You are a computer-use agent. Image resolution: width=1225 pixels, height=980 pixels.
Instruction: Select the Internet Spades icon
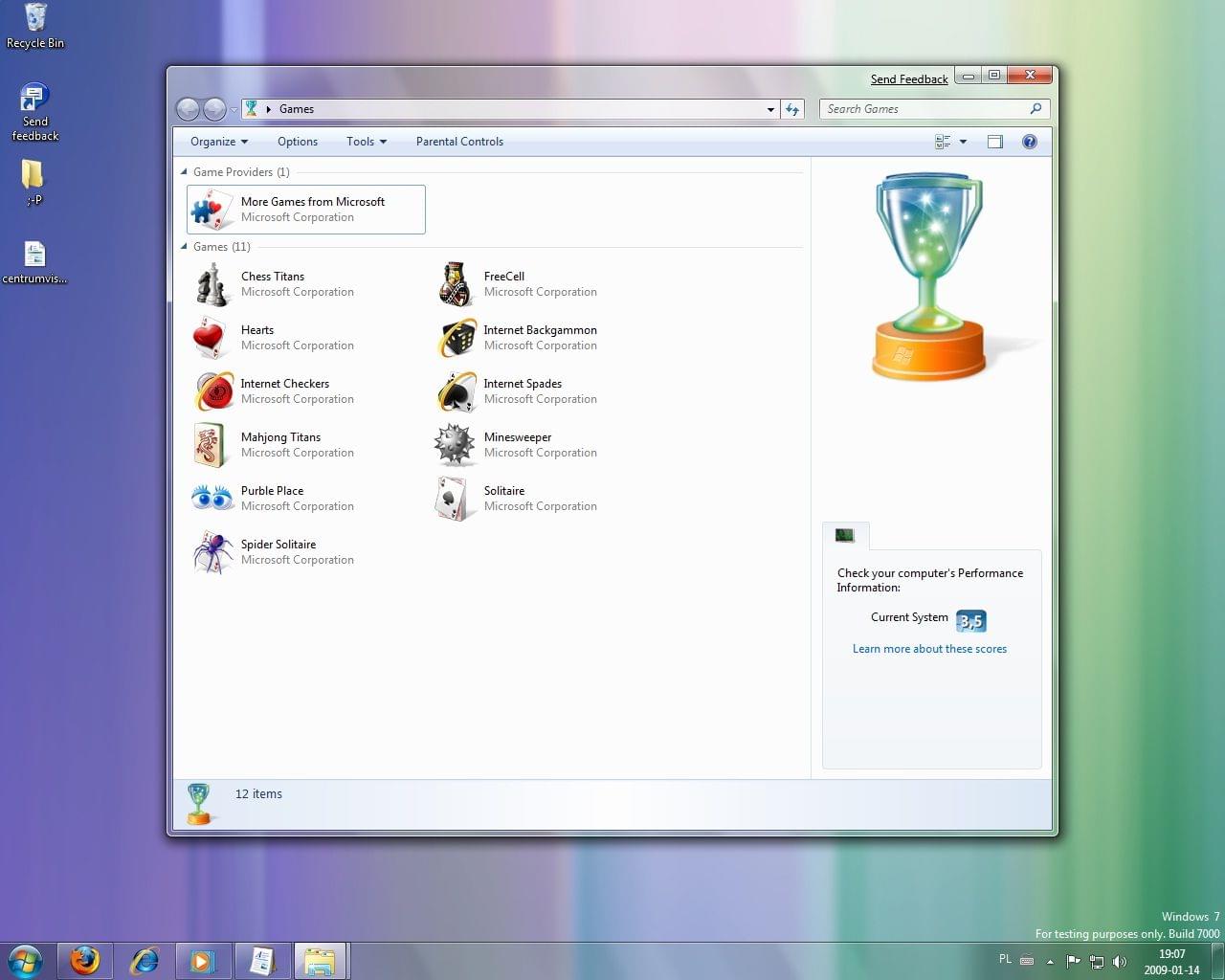tap(457, 391)
